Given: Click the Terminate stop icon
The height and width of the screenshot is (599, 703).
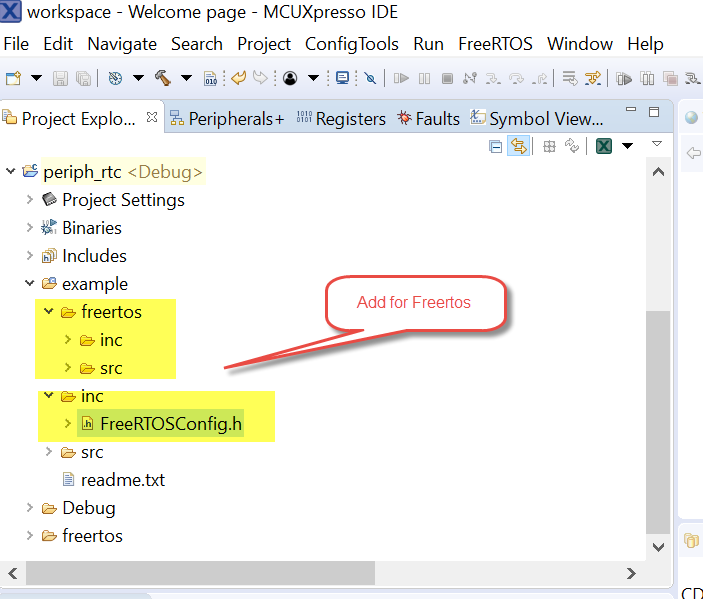Looking at the screenshot, I should tap(447, 78).
